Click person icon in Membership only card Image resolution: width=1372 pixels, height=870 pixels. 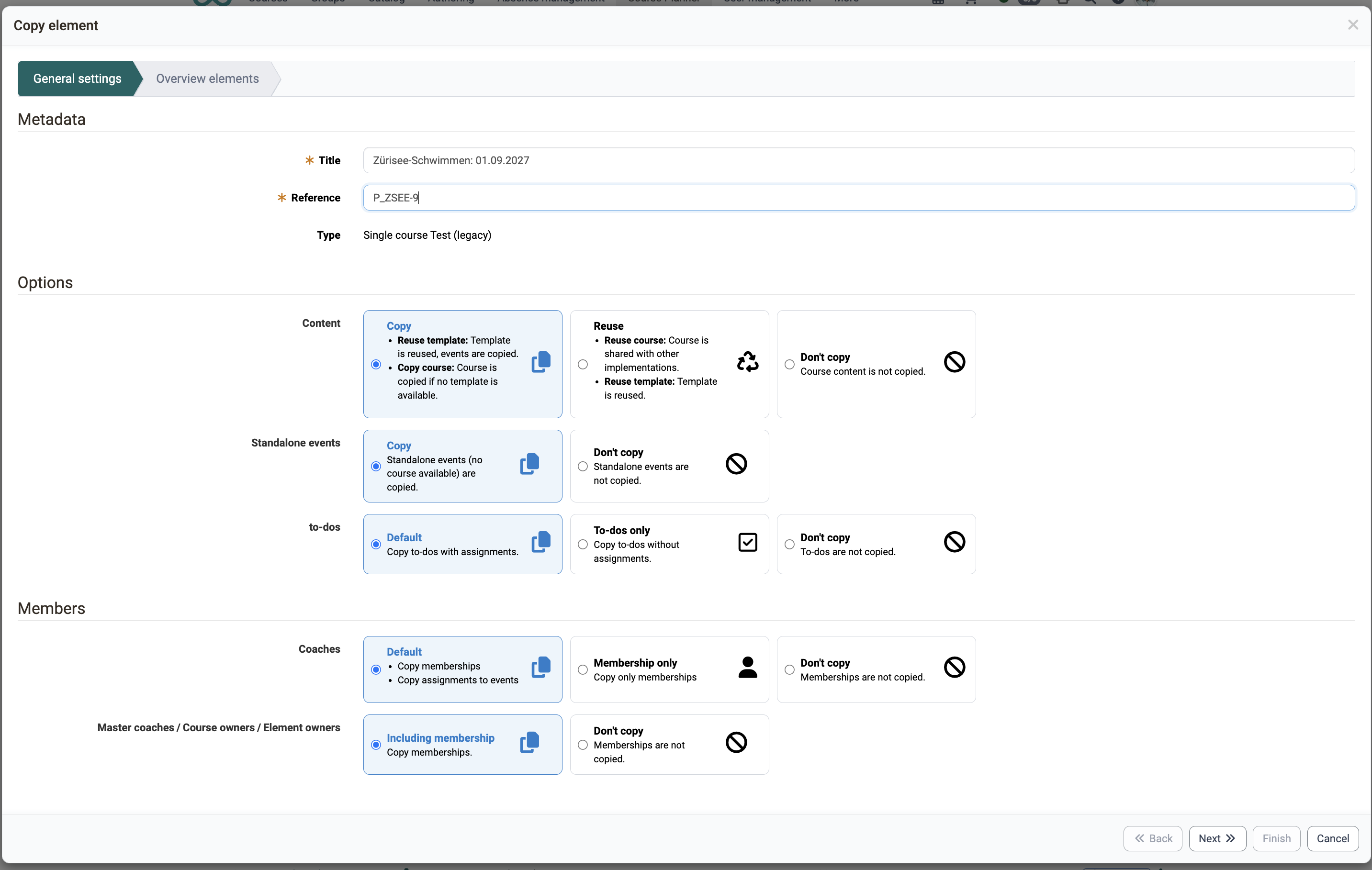(x=748, y=667)
